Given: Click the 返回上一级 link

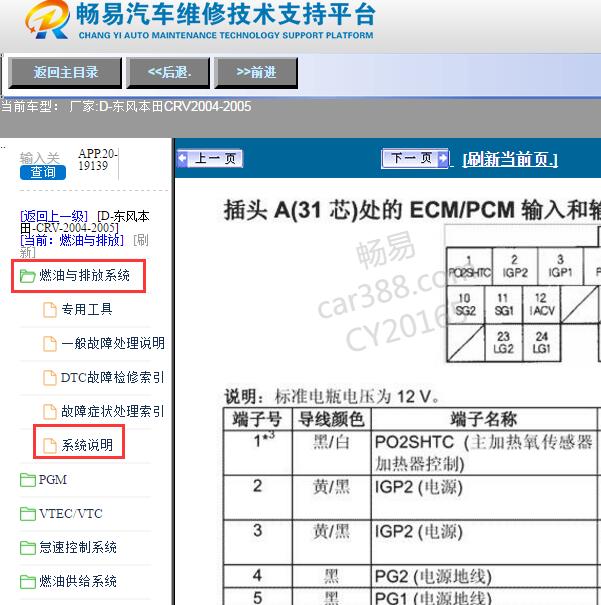Looking at the screenshot, I should pos(54,216).
